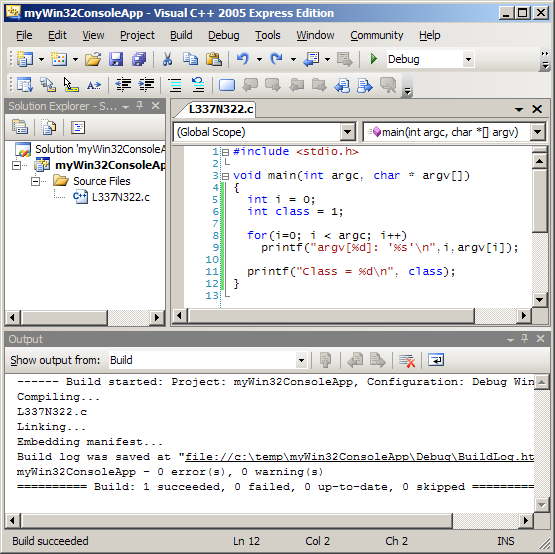555x554 pixels.
Task: Open the Show output from Build dropdown
Action: pos(301,360)
